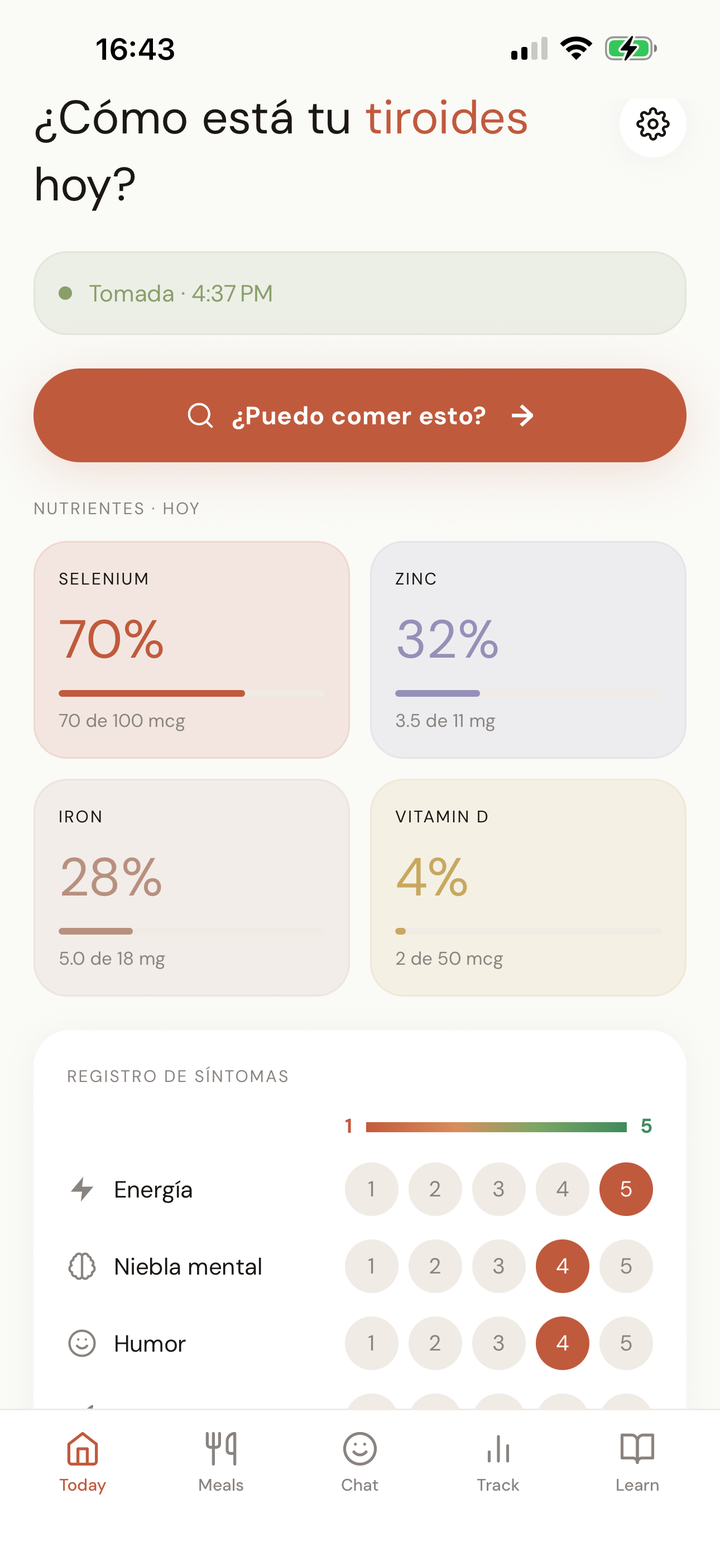Set Energía rating to 3

498,1189
